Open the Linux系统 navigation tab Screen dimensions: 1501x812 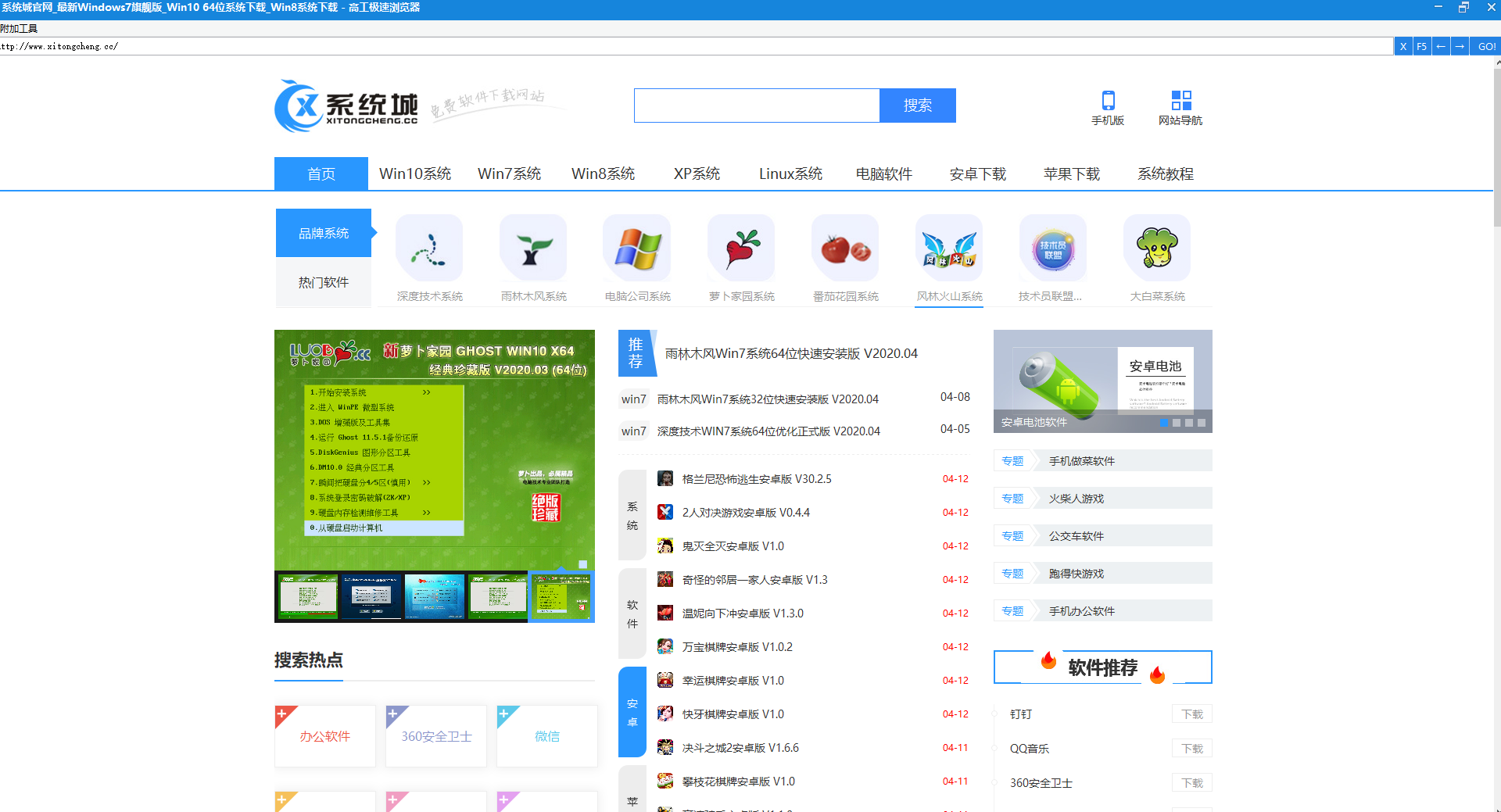pyautogui.click(x=790, y=173)
